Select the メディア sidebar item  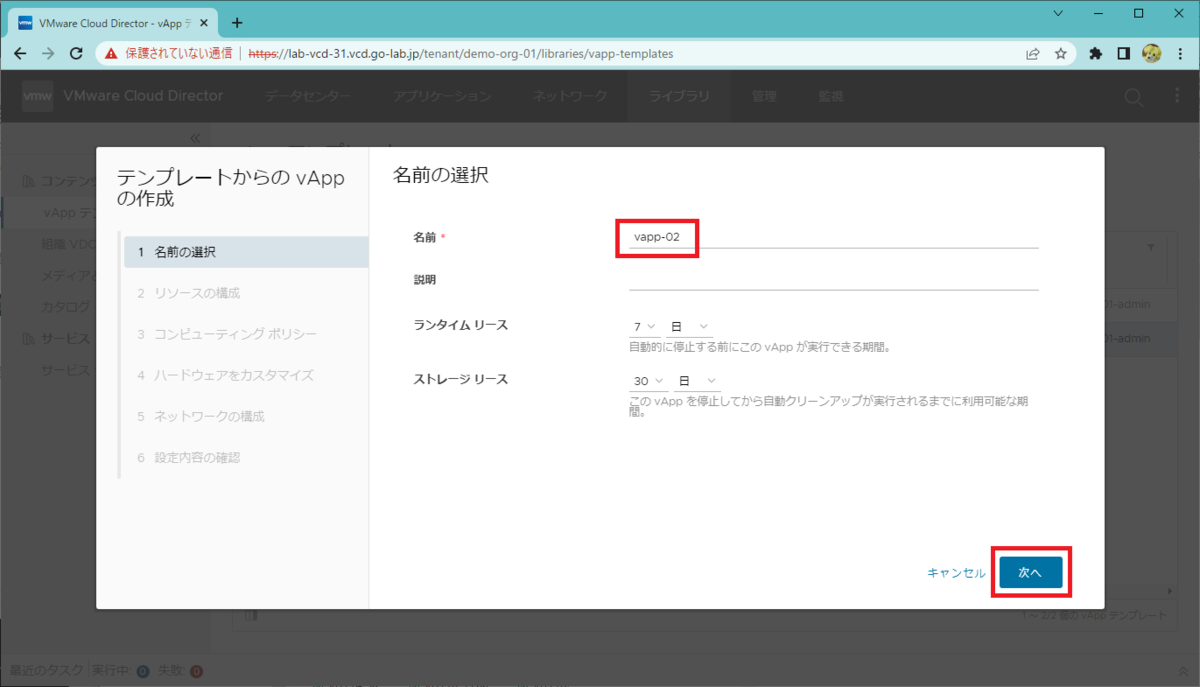(68, 275)
